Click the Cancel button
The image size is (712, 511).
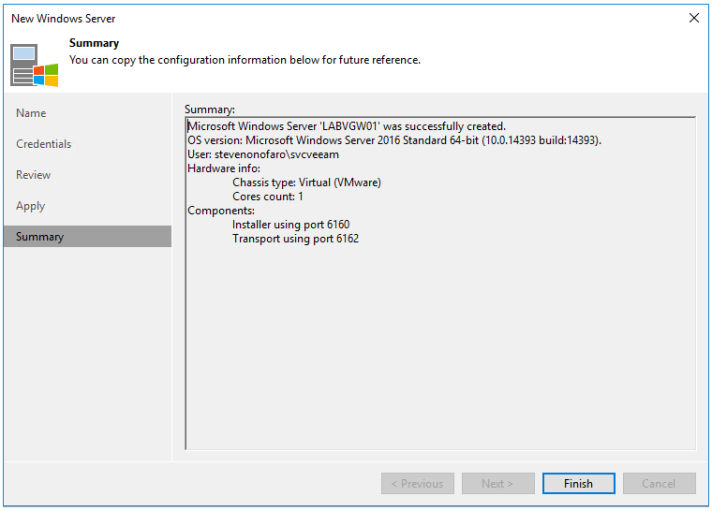coord(658,483)
